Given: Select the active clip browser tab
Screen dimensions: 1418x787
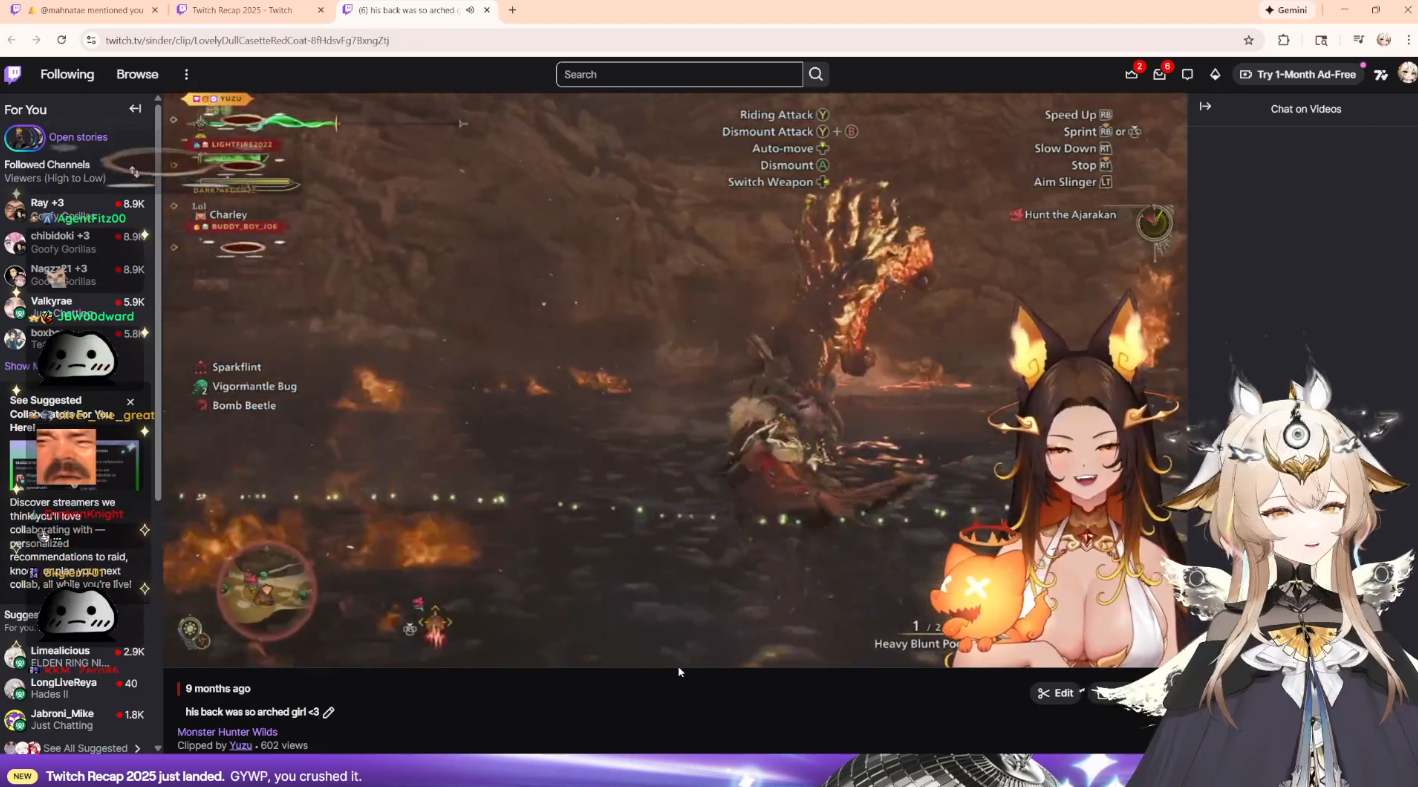Looking at the screenshot, I should (415, 10).
